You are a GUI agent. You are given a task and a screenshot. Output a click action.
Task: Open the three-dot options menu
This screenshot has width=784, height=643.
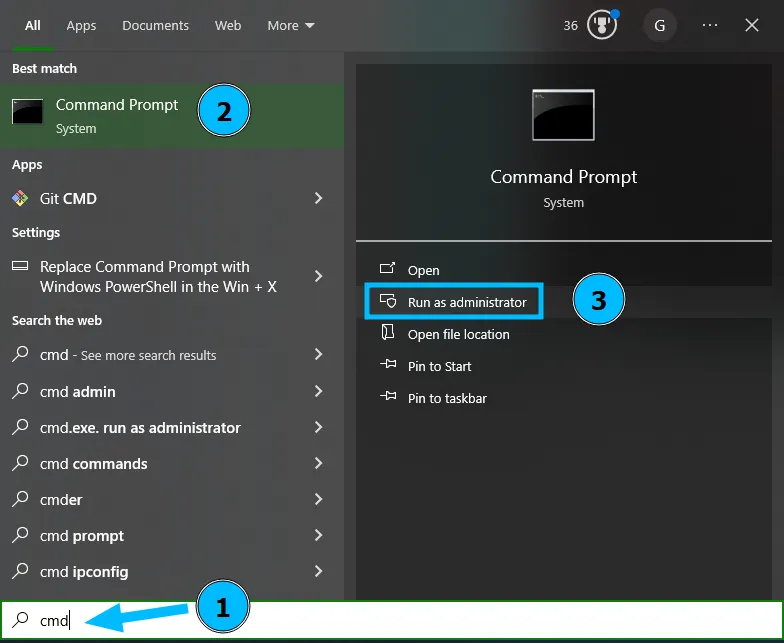[710, 25]
